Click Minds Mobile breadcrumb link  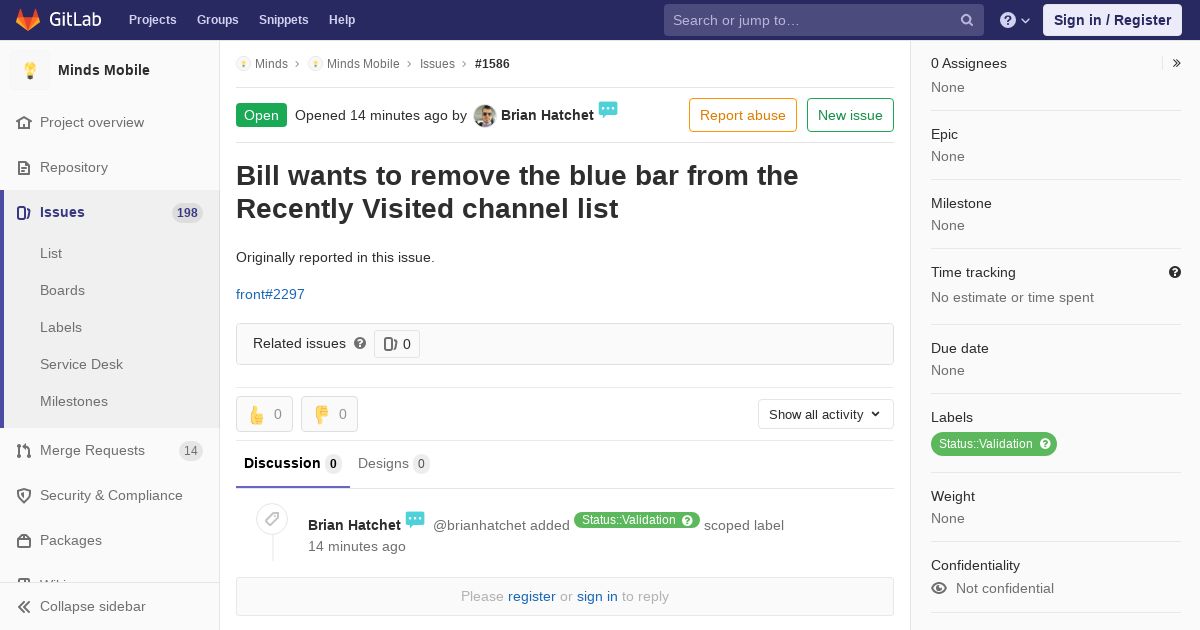click(363, 64)
